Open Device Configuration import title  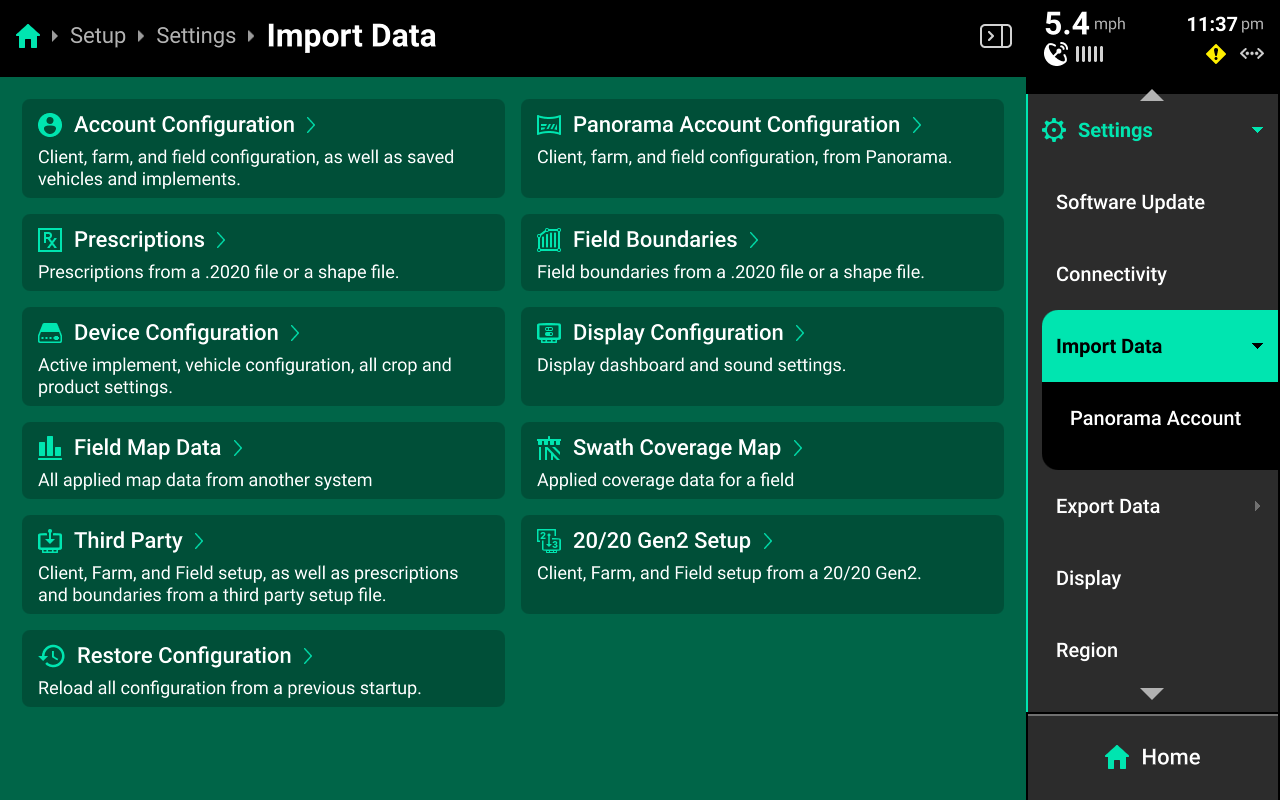click(x=176, y=333)
